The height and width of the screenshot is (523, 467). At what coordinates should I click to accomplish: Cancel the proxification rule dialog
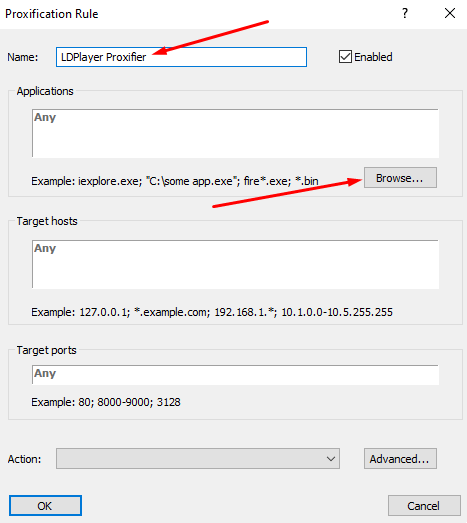(x=424, y=506)
